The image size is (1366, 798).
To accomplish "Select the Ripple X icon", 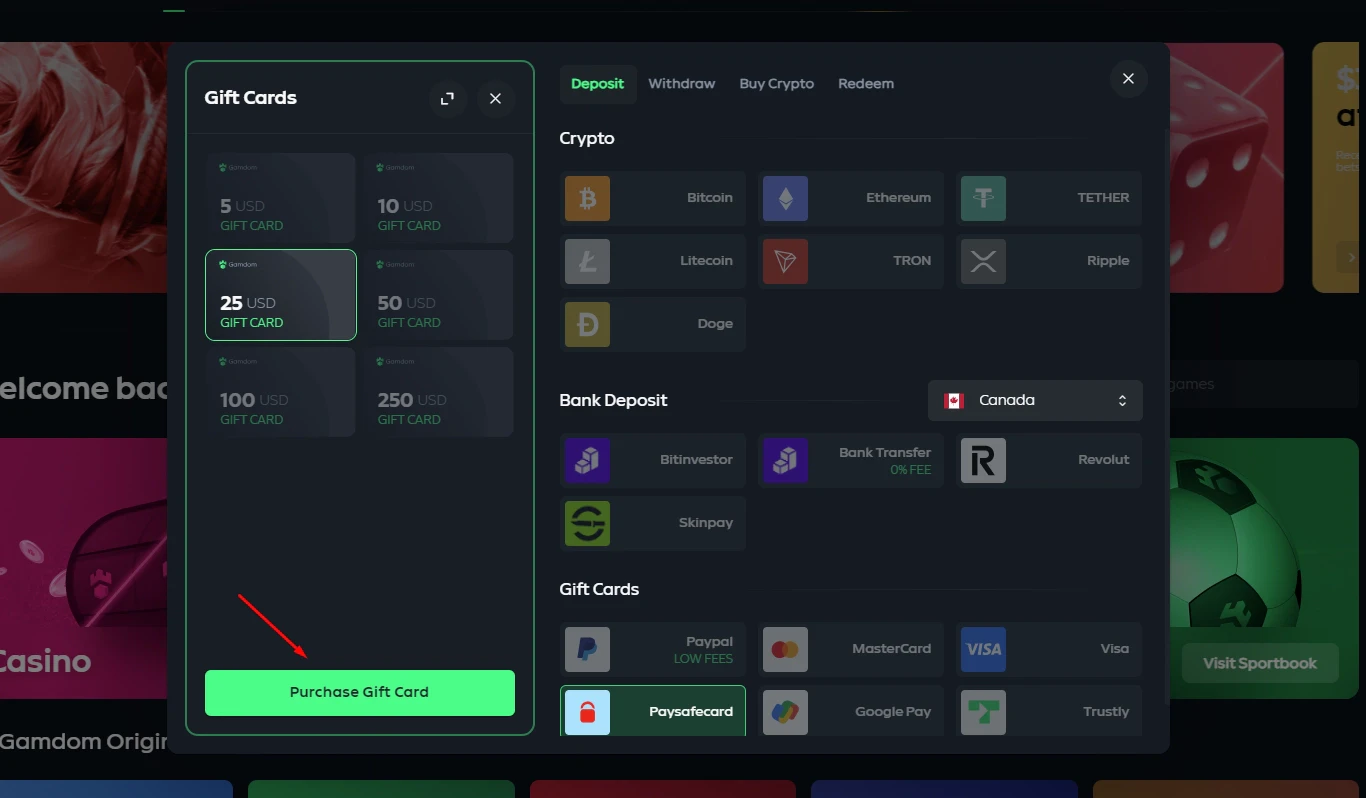I will (983, 261).
